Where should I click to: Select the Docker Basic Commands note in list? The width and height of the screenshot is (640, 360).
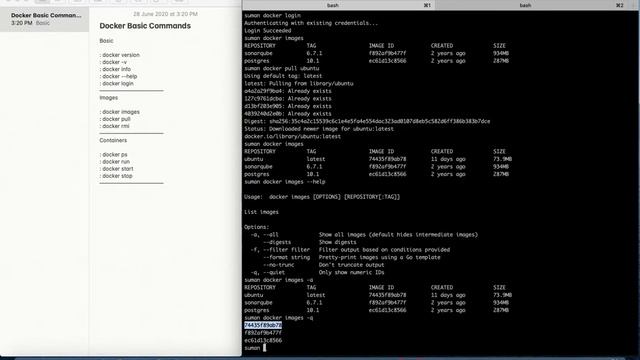pos(44,19)
